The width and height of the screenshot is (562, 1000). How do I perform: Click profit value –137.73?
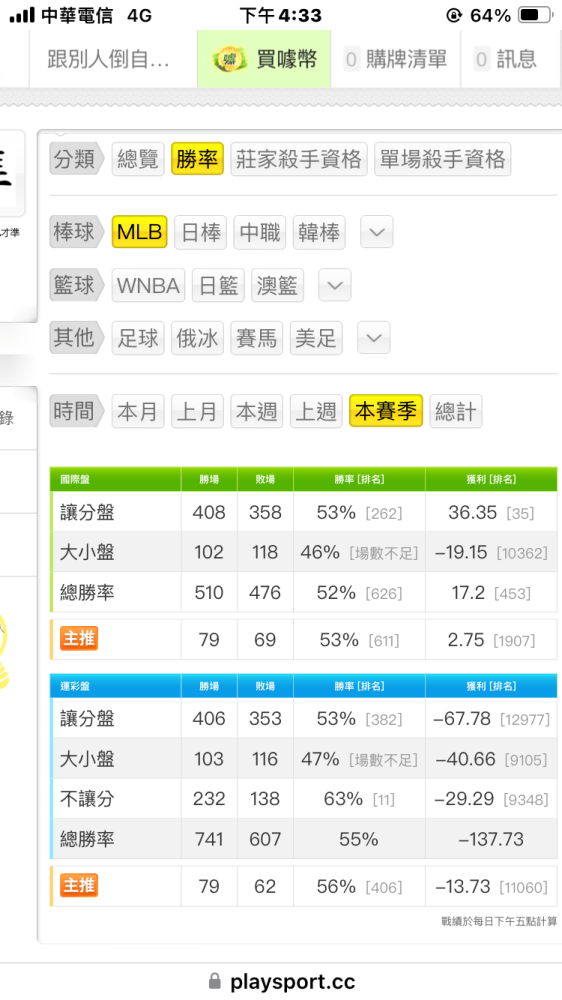(491, 839)
